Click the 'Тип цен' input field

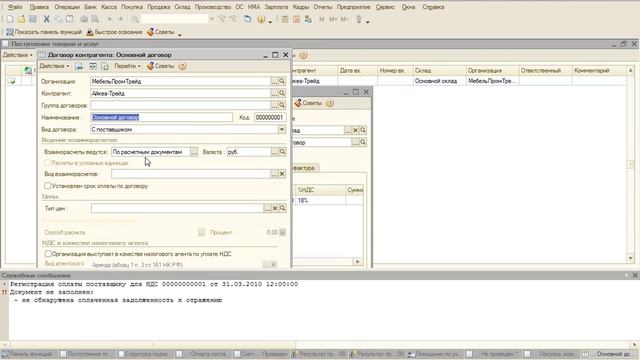177,208
